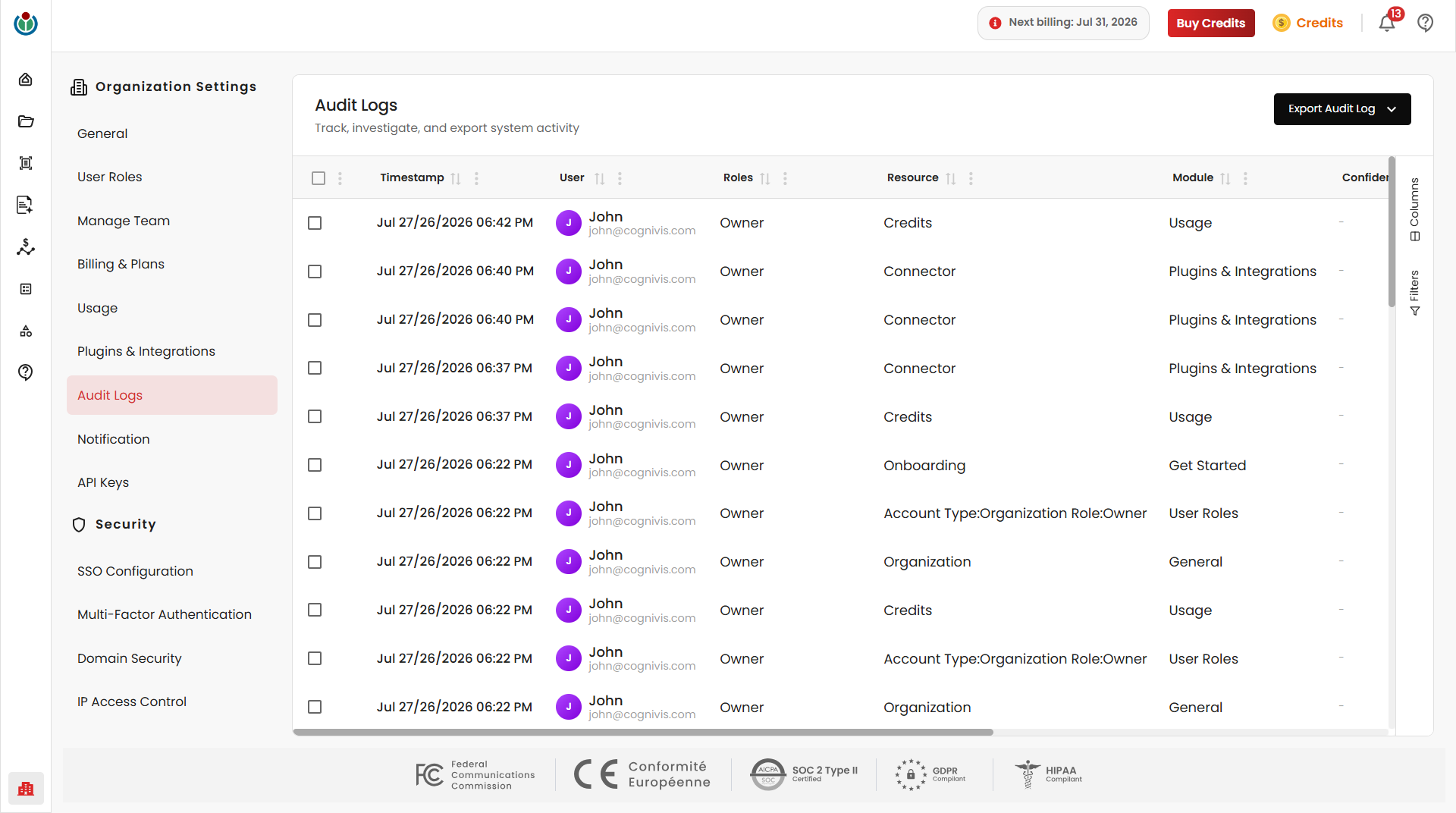The image size is (1456, 813).
Task: Open the Columns side panel
Action: [x=1414, y=209]
